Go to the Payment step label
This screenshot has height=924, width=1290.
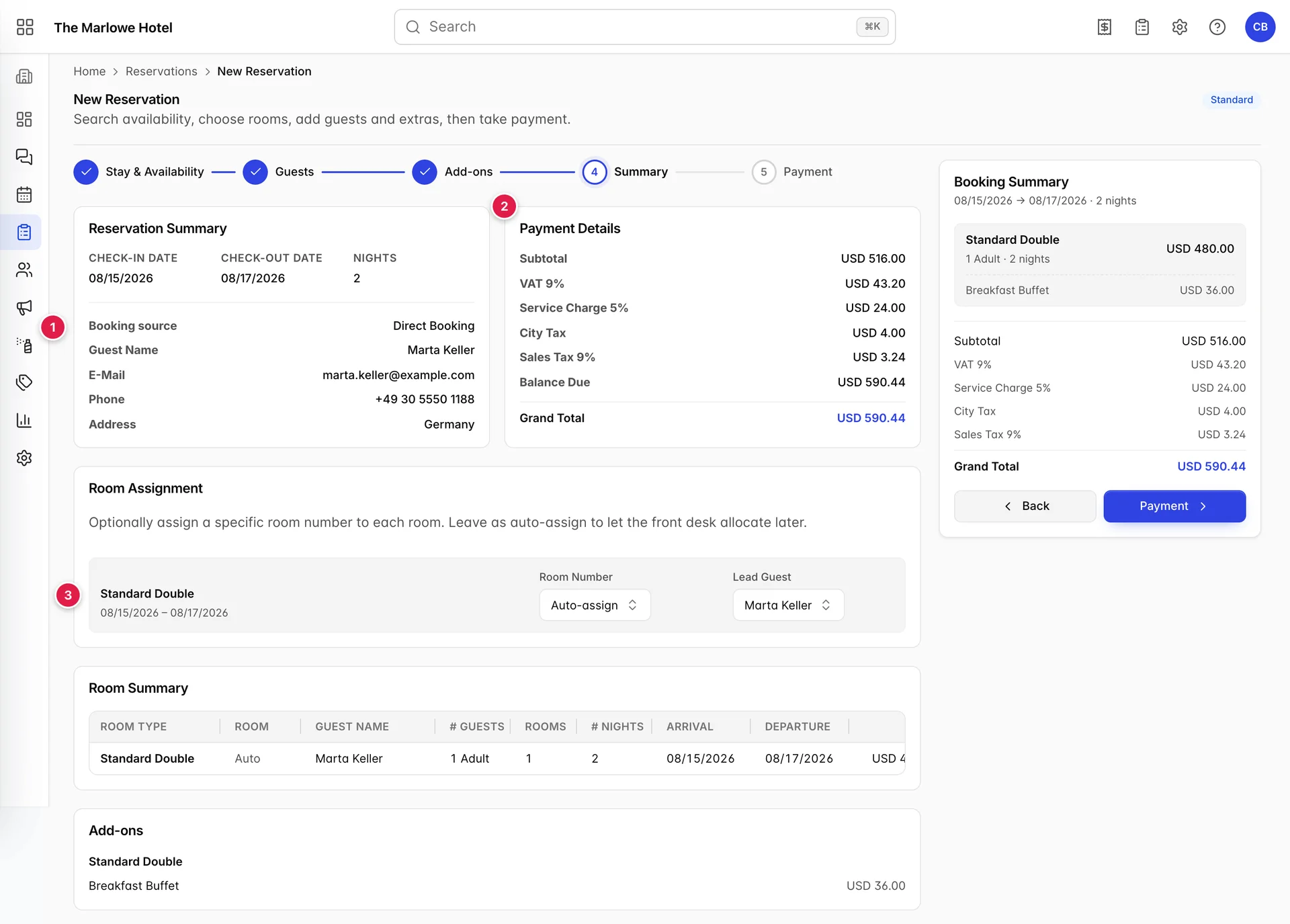tap(808, 172)
